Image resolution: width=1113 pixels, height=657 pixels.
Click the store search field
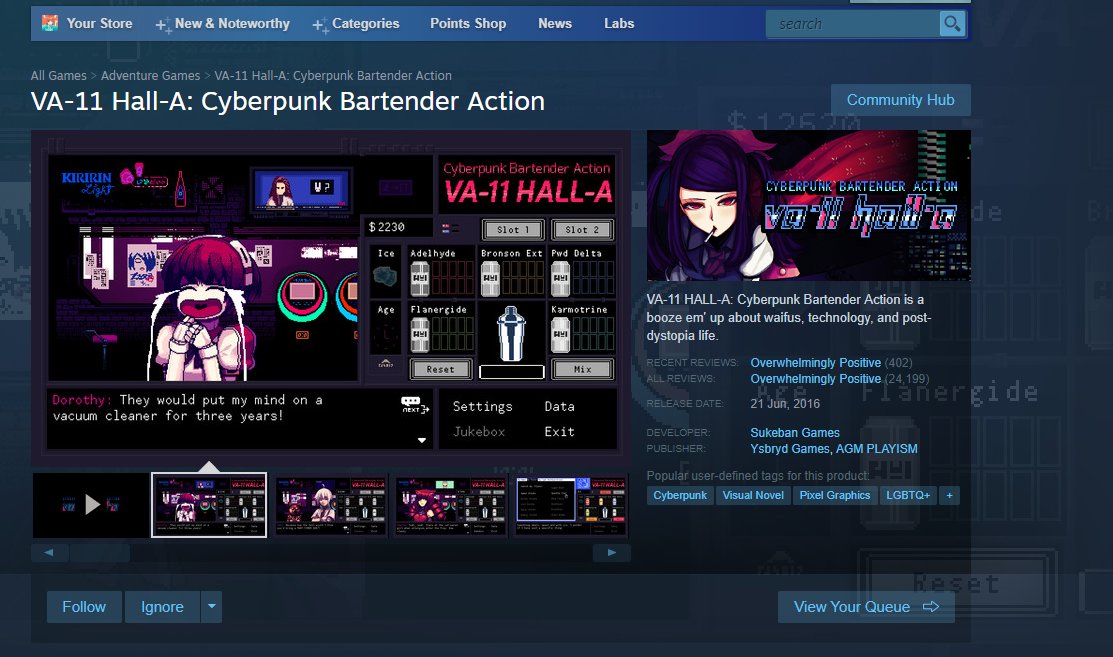[x=852, y=24]
